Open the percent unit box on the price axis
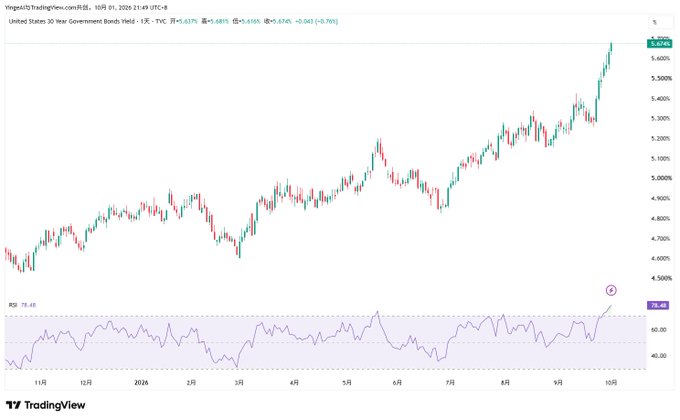The height and width of the screenshot is (420, 680). click(x=660, y=22)
